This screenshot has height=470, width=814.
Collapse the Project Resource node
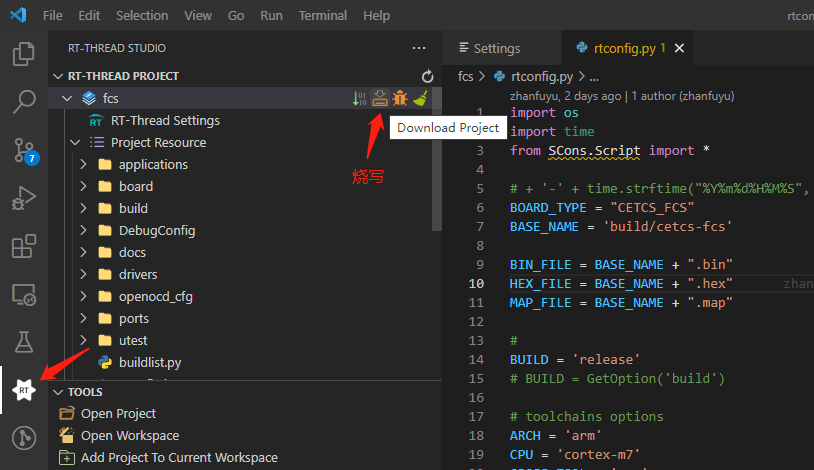pos(75,142)
